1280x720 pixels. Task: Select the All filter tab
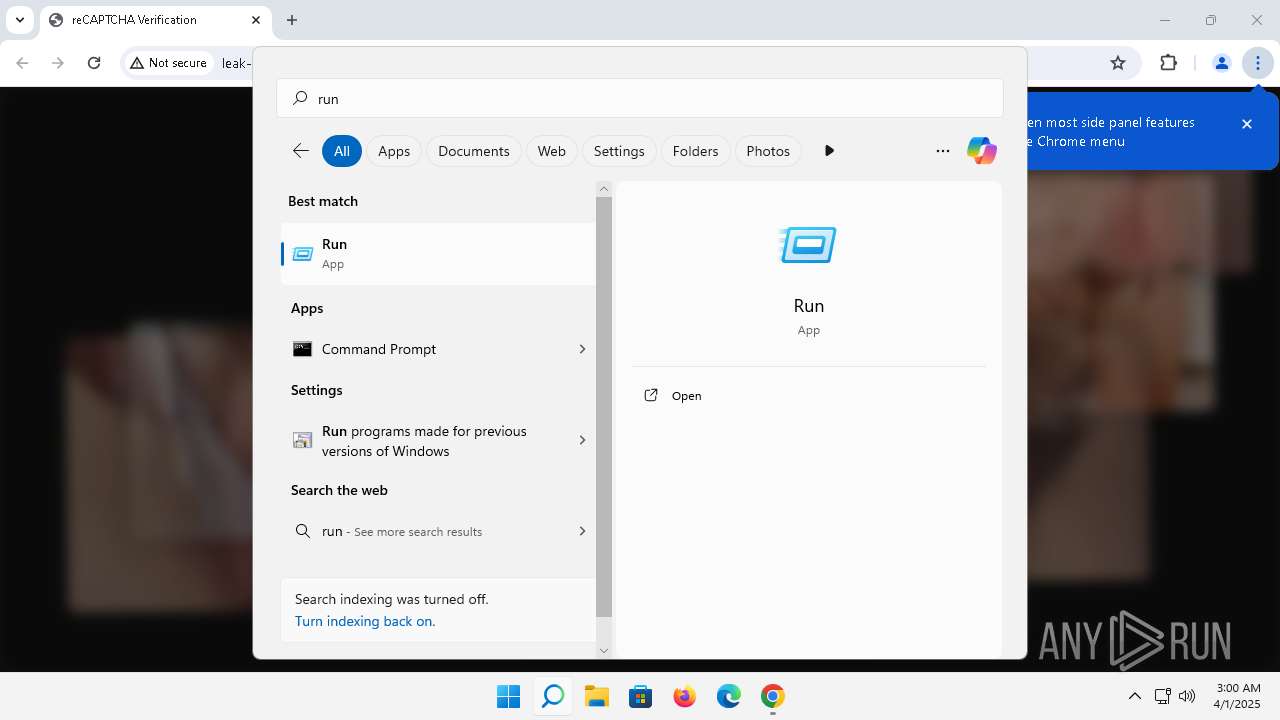pyautogui.click(x=342, y=151)
